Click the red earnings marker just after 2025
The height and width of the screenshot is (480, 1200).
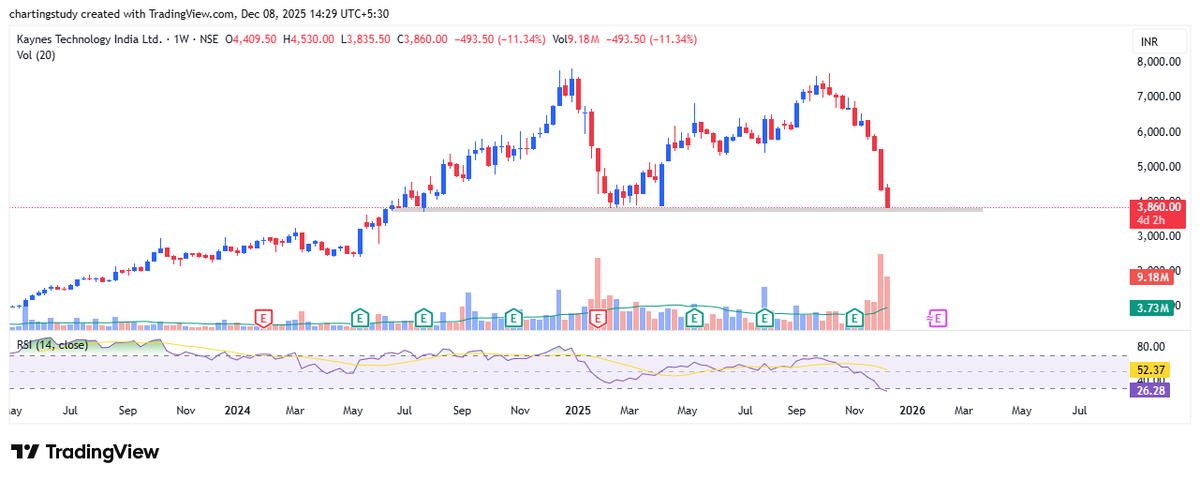(598, 318)
